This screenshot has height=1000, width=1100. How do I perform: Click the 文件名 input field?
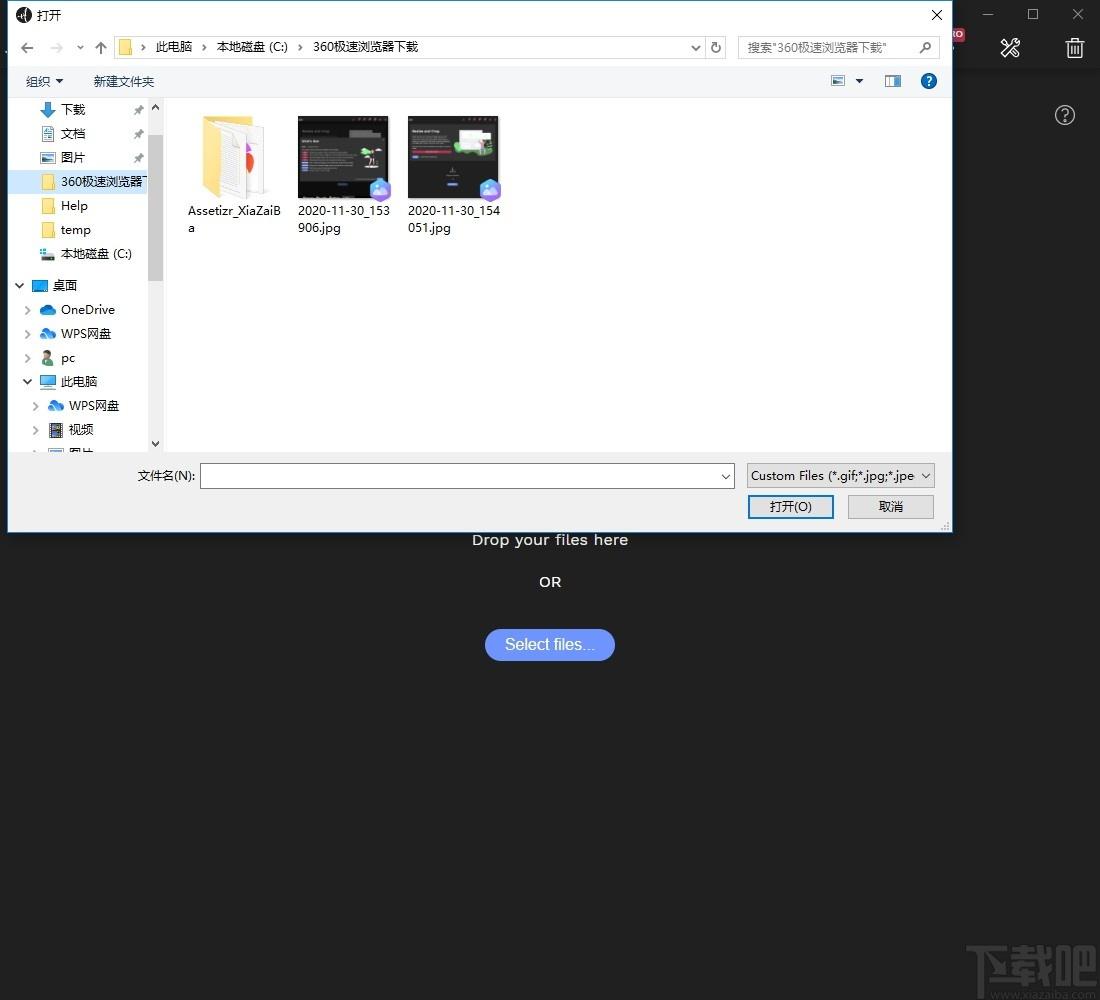point(460,476)
